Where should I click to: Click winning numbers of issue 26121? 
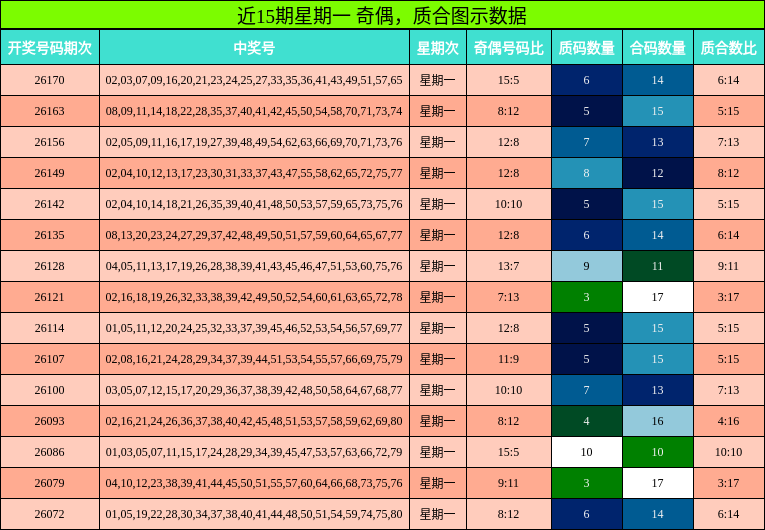(254, 297)
